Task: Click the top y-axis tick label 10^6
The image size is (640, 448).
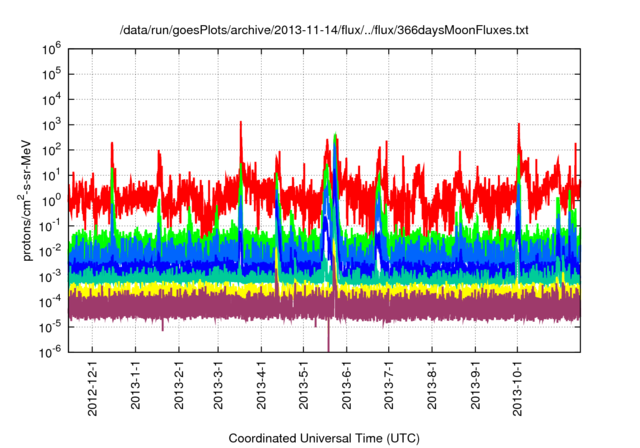Action: (52, 47)
